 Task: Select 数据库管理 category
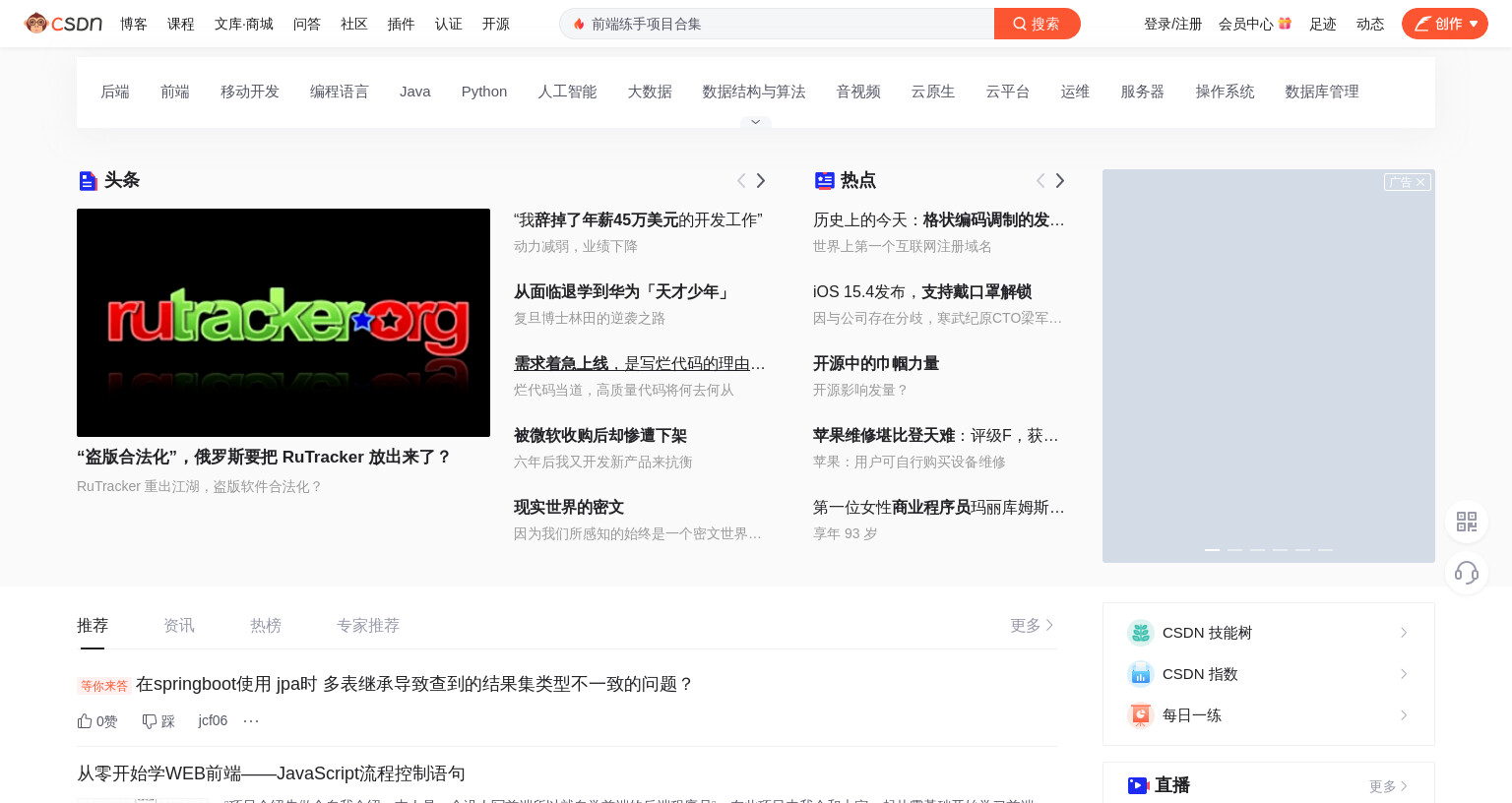pos(1322,92)
